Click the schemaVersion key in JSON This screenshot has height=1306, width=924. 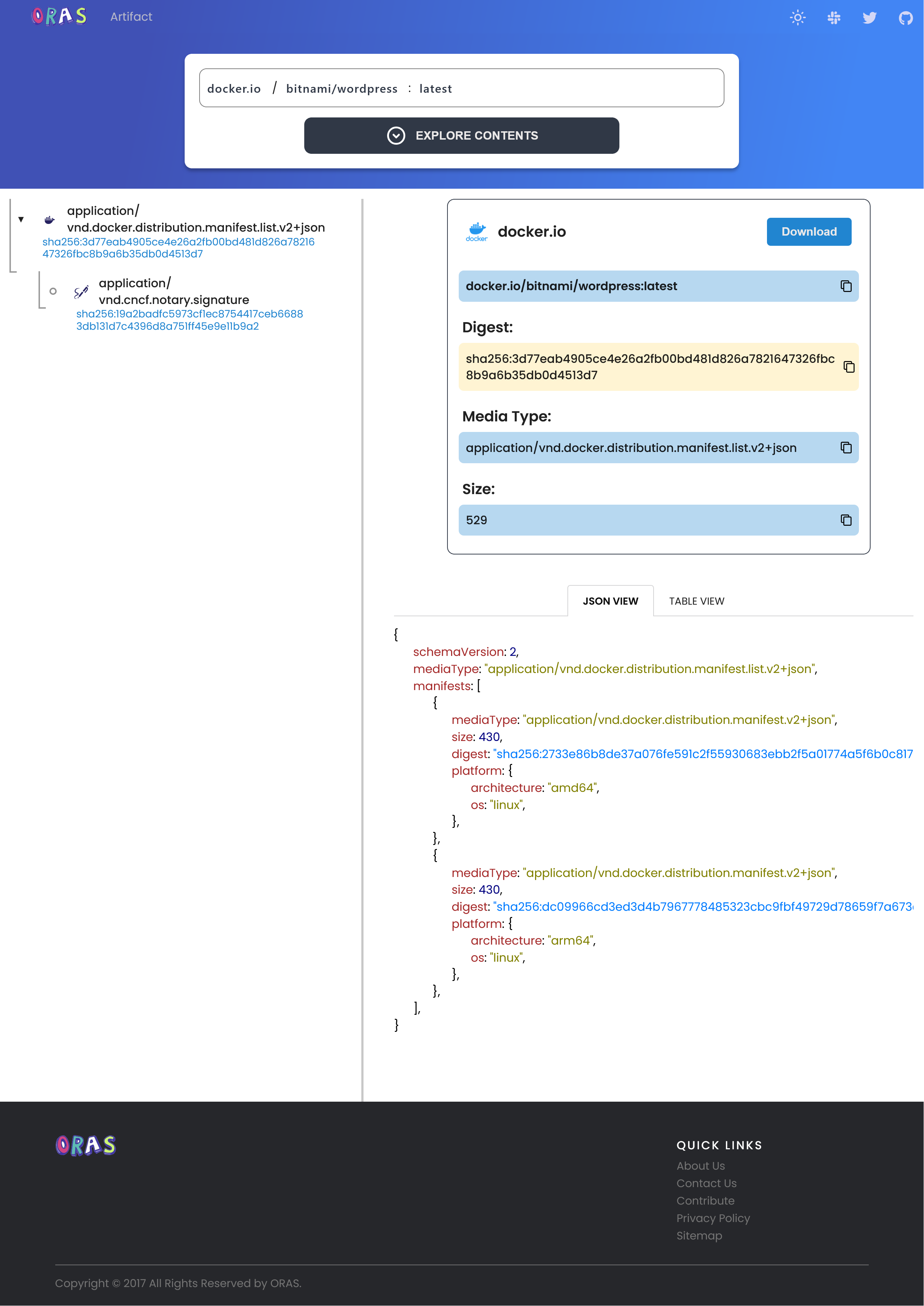(459, 652)
